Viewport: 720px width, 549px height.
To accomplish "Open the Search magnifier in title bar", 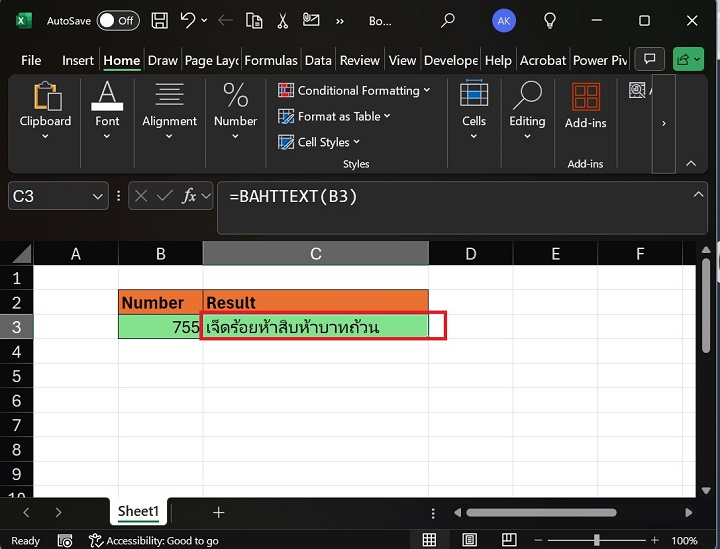I will click(x=447, y=20).
